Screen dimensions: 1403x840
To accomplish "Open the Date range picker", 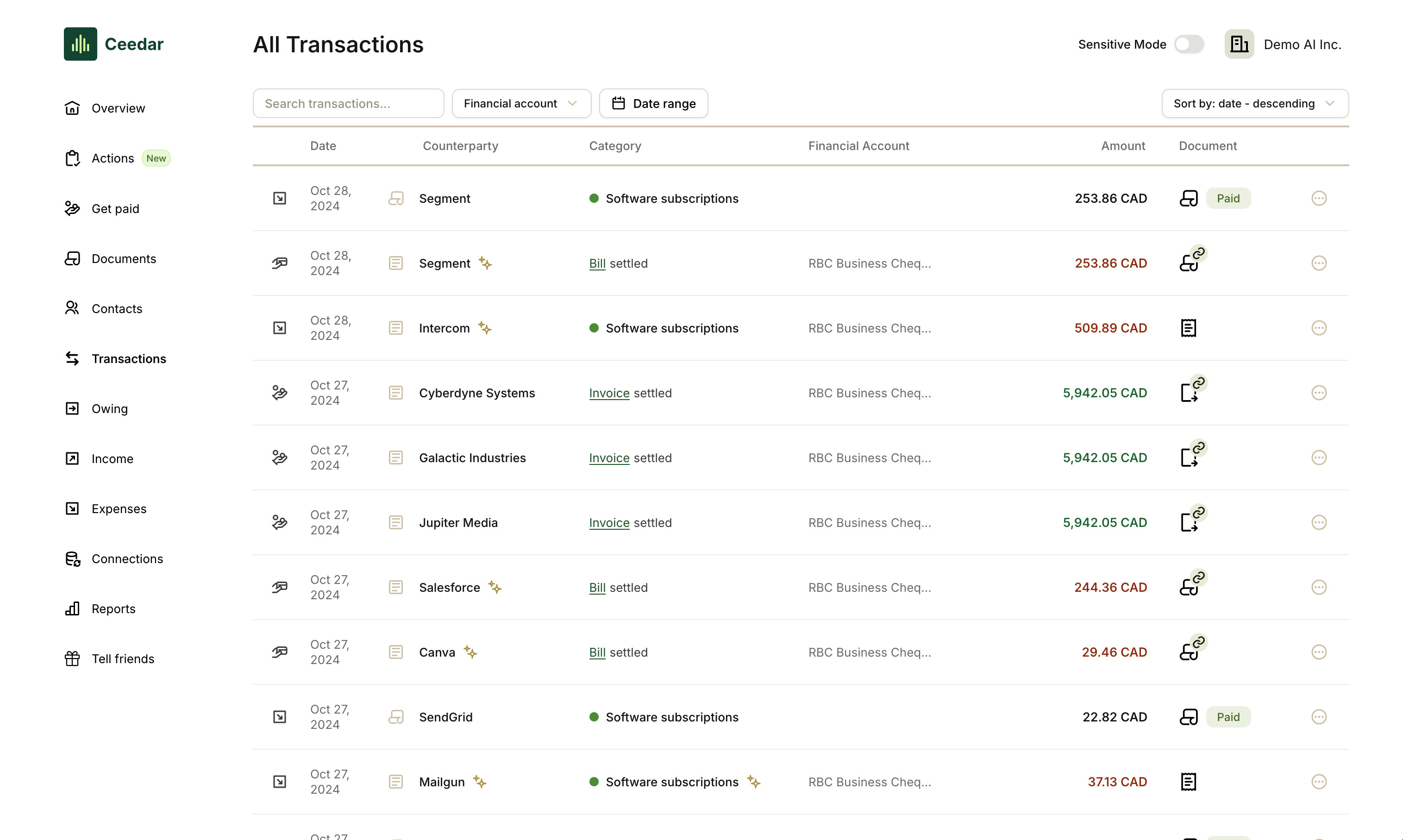I will tap(653, 104).
